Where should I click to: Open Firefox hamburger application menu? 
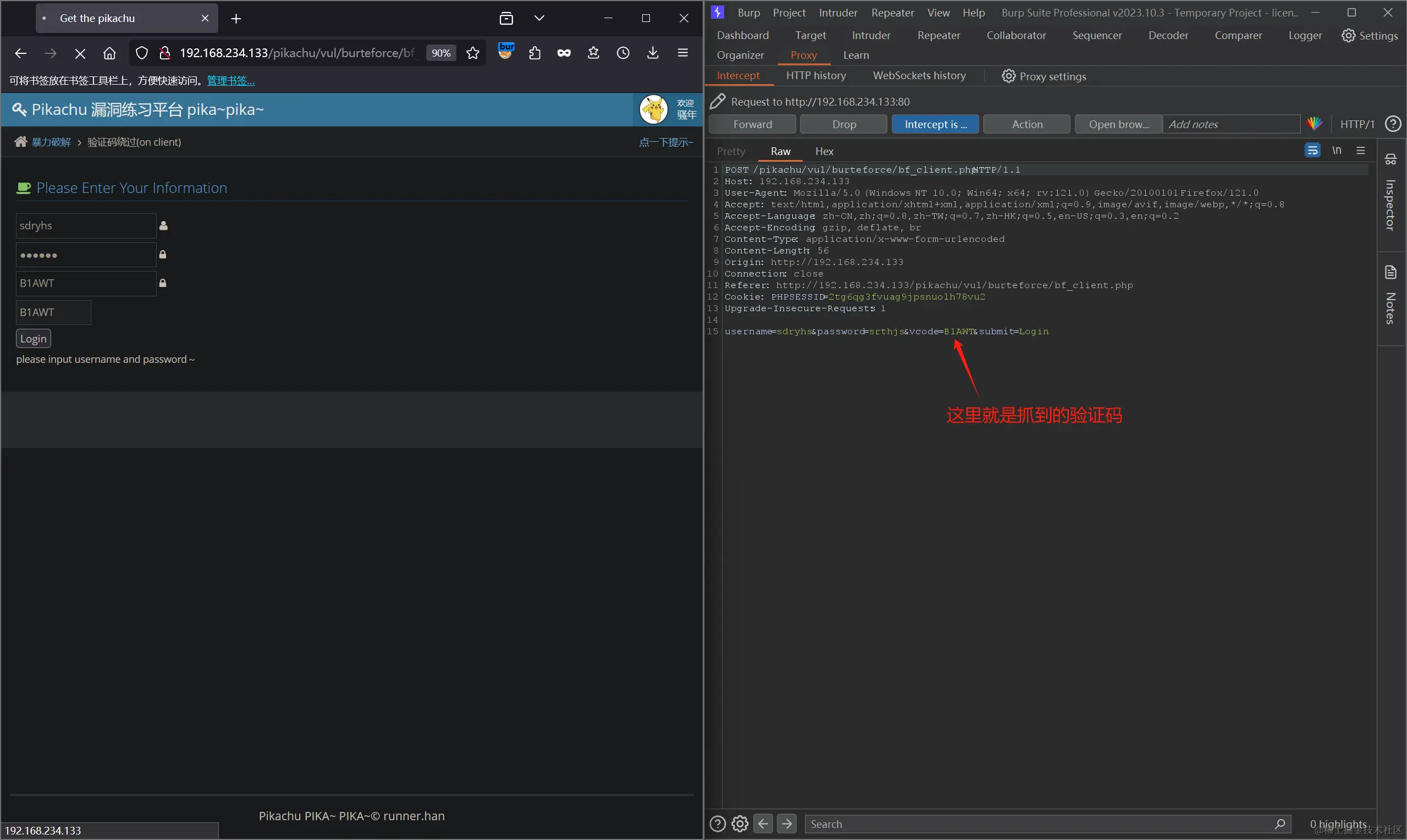[683, 53]
